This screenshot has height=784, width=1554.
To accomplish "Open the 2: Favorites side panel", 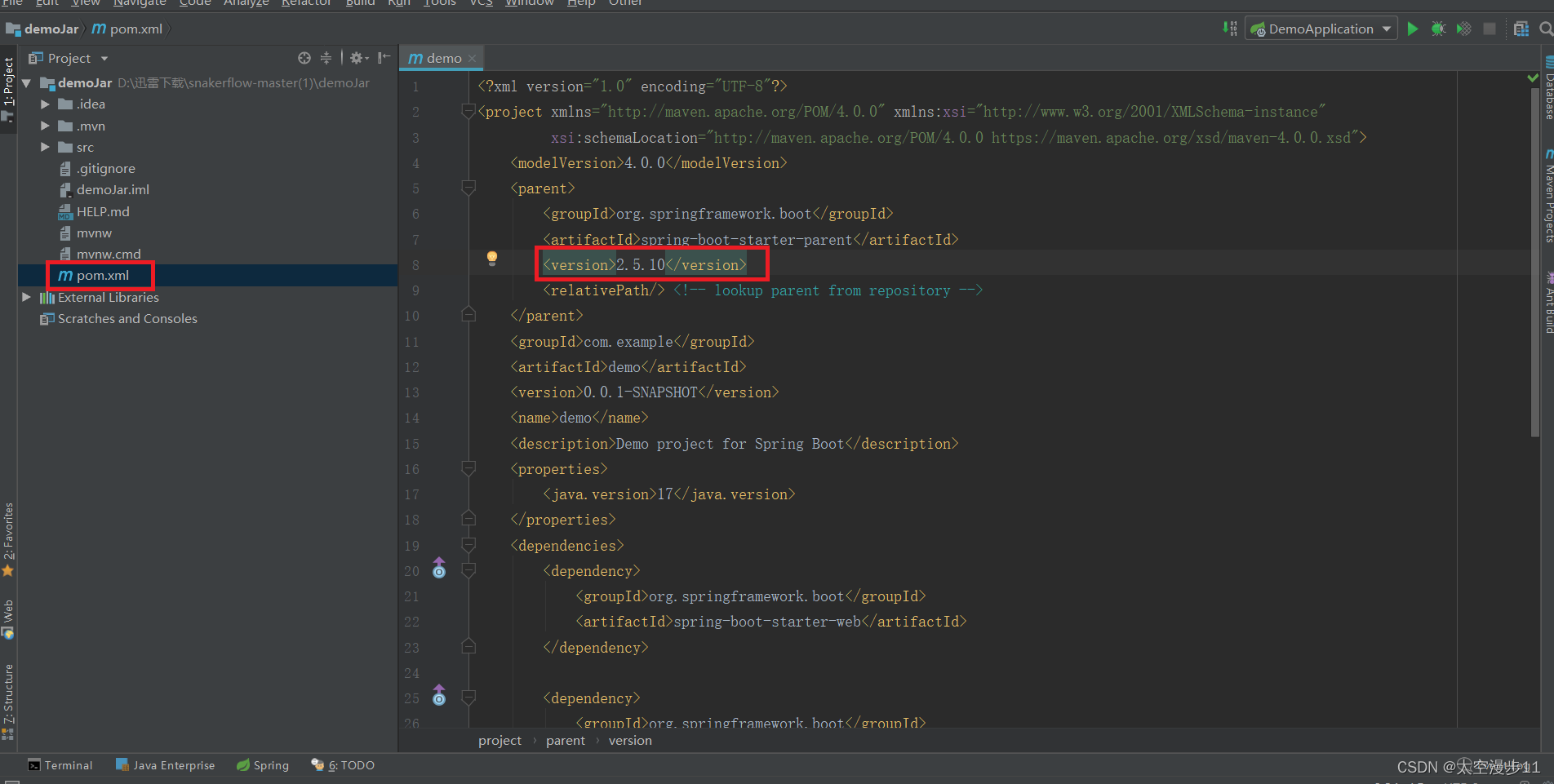I will coord(8,540).
